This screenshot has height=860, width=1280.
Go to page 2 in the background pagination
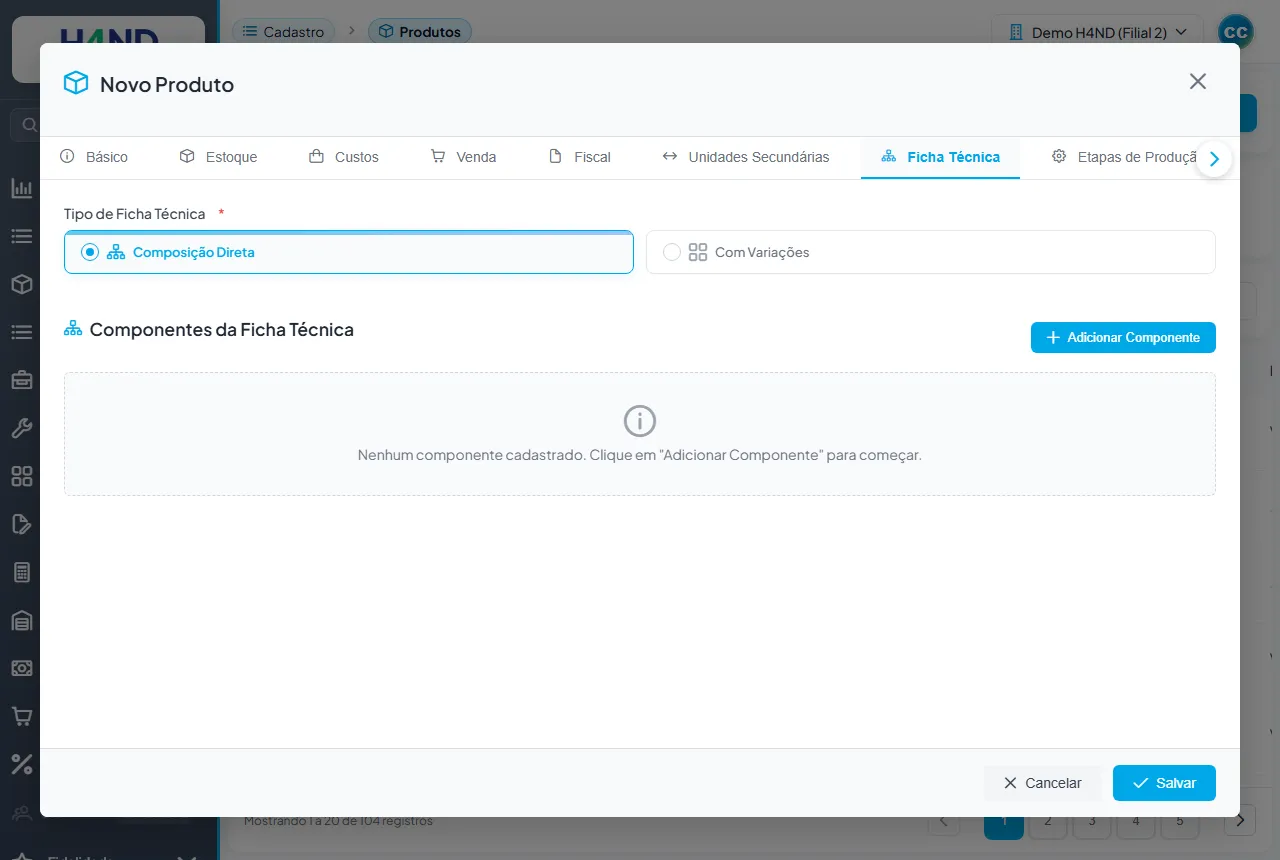(x=1047, y=821)
